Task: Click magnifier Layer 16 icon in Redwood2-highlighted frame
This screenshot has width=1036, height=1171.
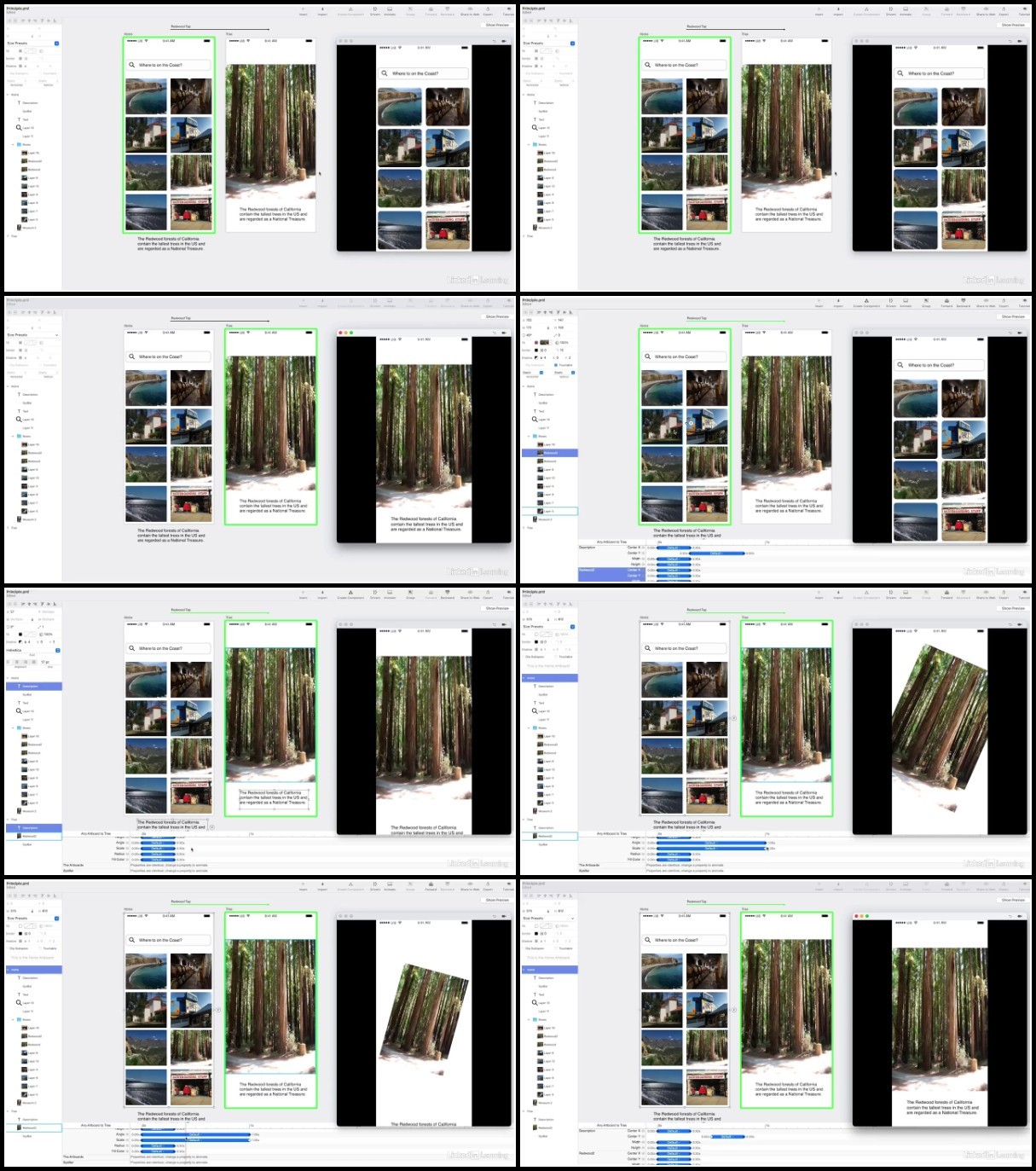Action: pyautogui.click(x=535, y=419)
